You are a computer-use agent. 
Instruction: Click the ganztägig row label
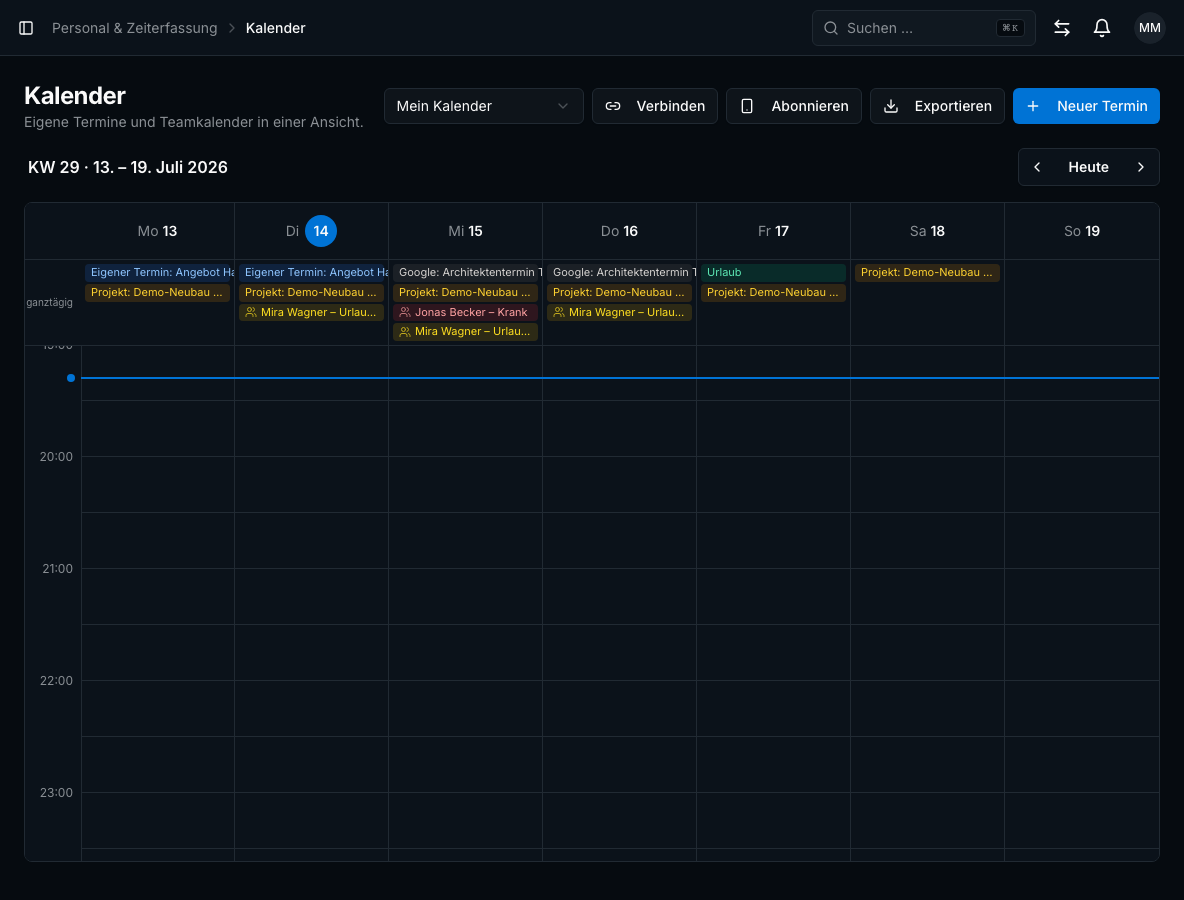pos(50,302)
